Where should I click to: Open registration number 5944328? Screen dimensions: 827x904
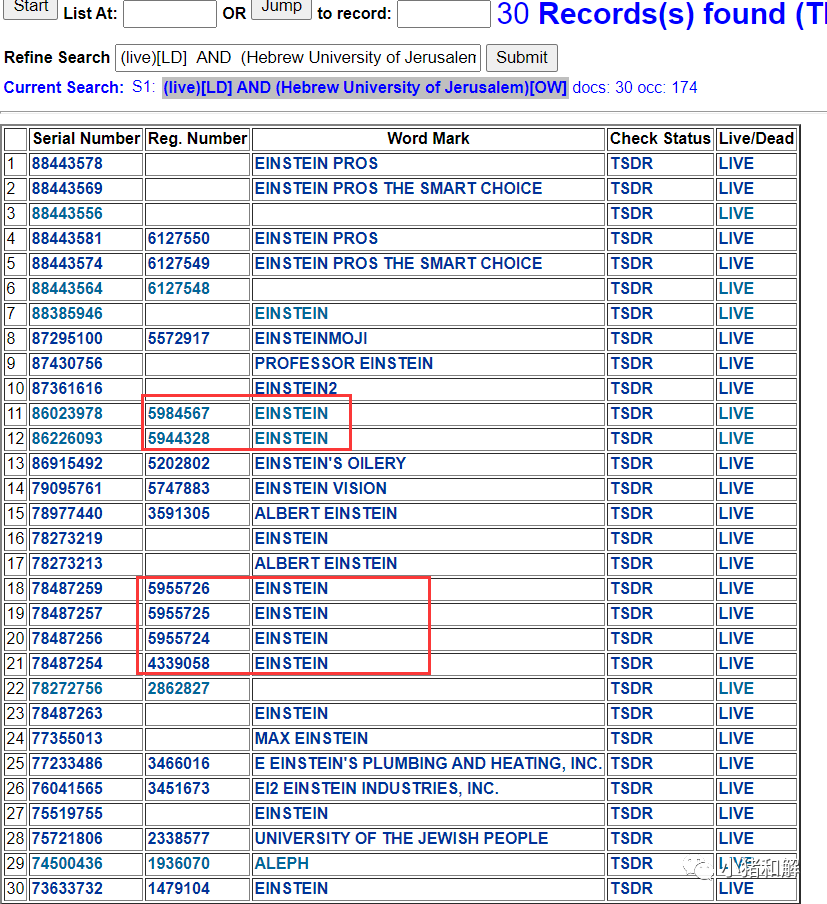point(179,438)
